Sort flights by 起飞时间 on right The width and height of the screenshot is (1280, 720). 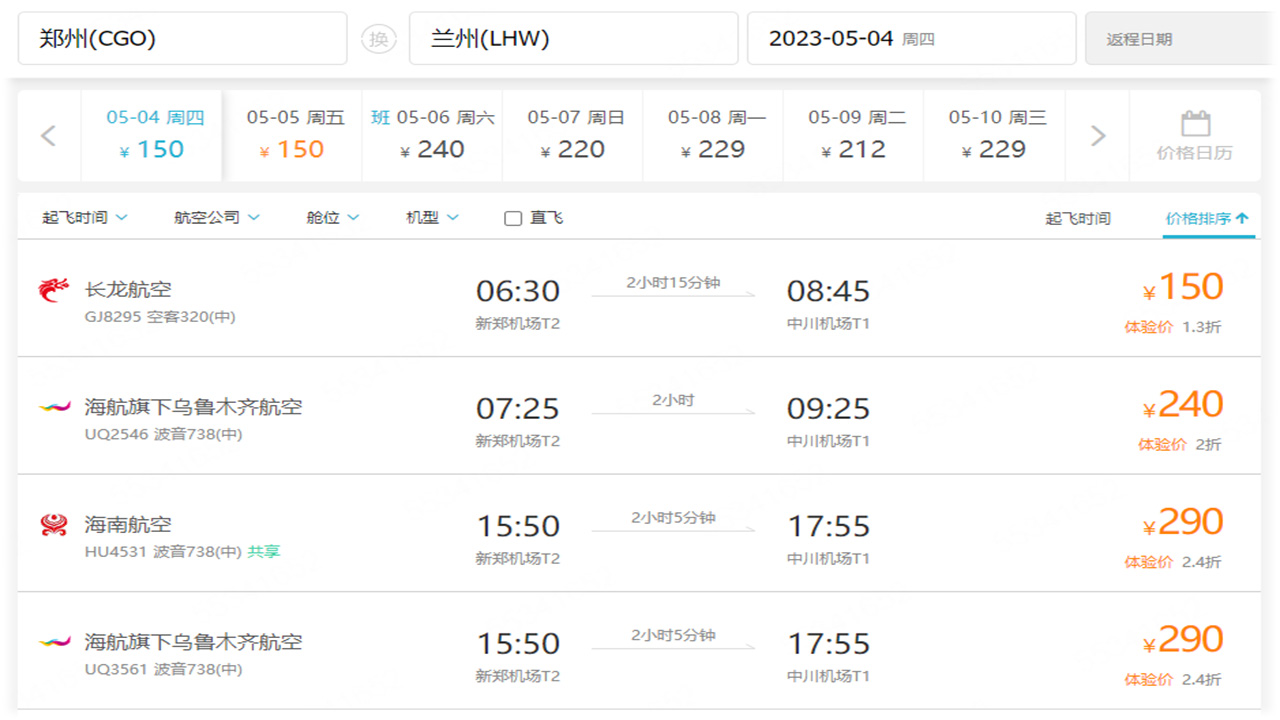(1077, 218)
